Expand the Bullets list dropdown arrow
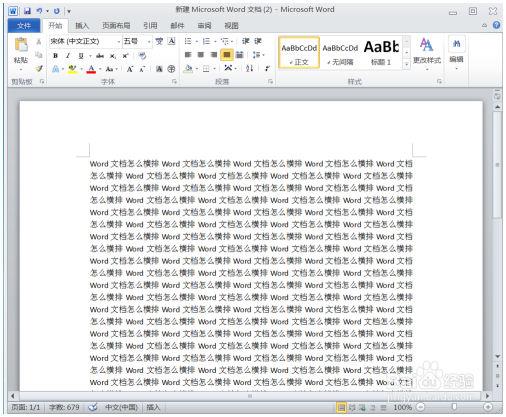This screenshot has width=506, height=417. click(197, 42)
